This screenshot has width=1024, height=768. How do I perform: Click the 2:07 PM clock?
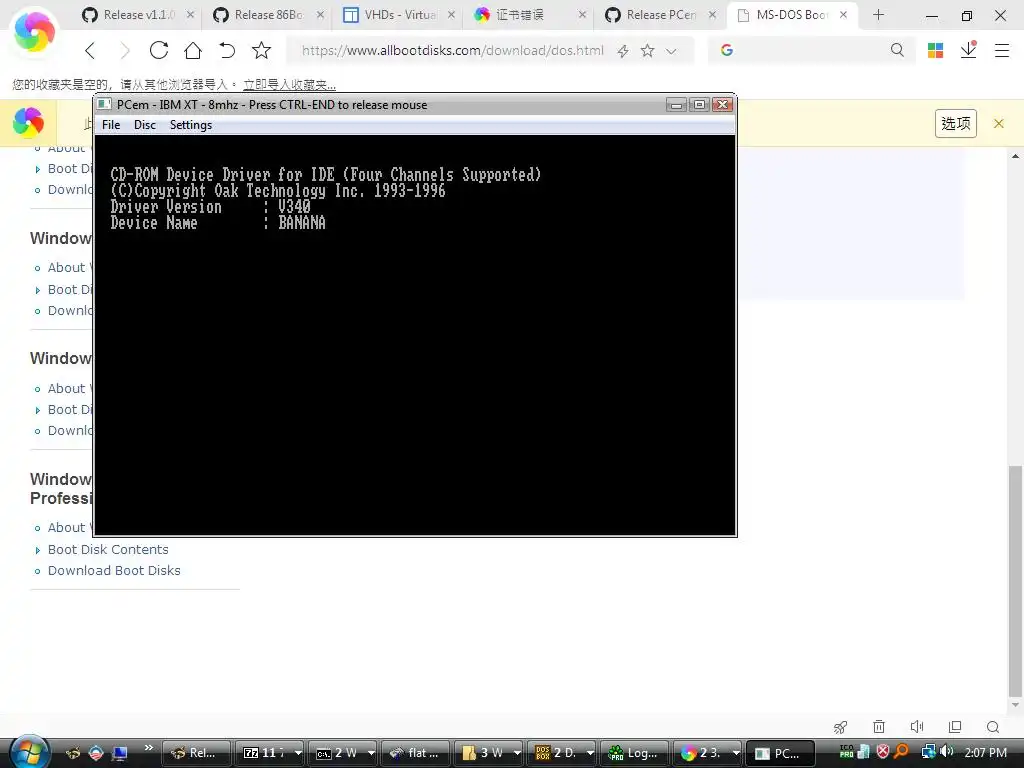(x=985, y=752)
